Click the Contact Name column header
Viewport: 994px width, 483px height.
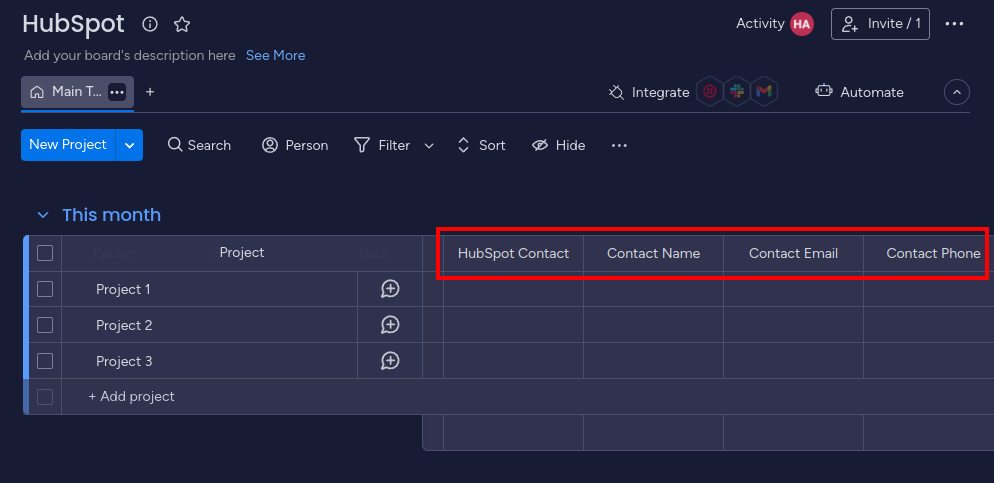click(x=654, y=254)
